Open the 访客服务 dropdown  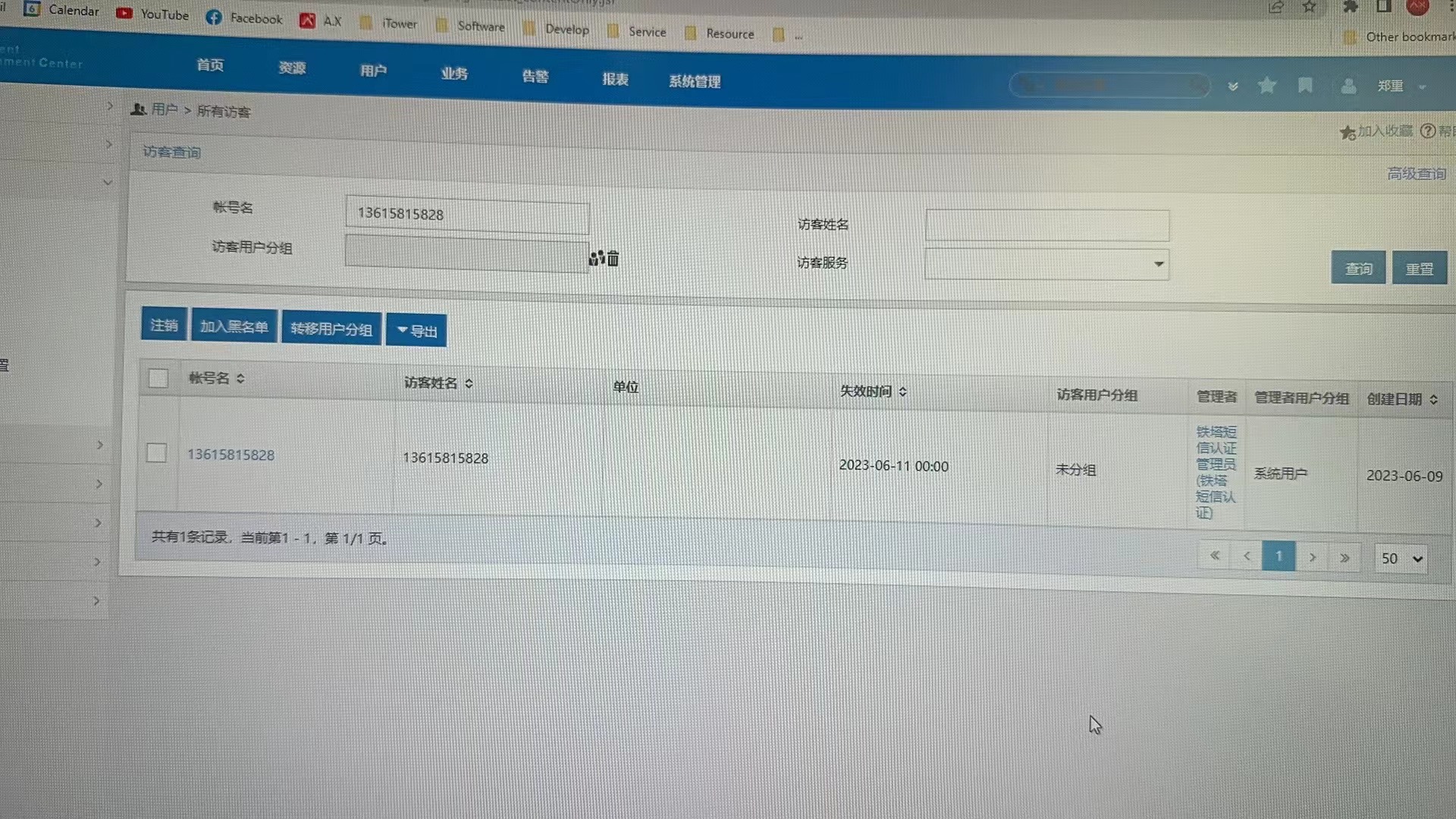coord(1046,264)
